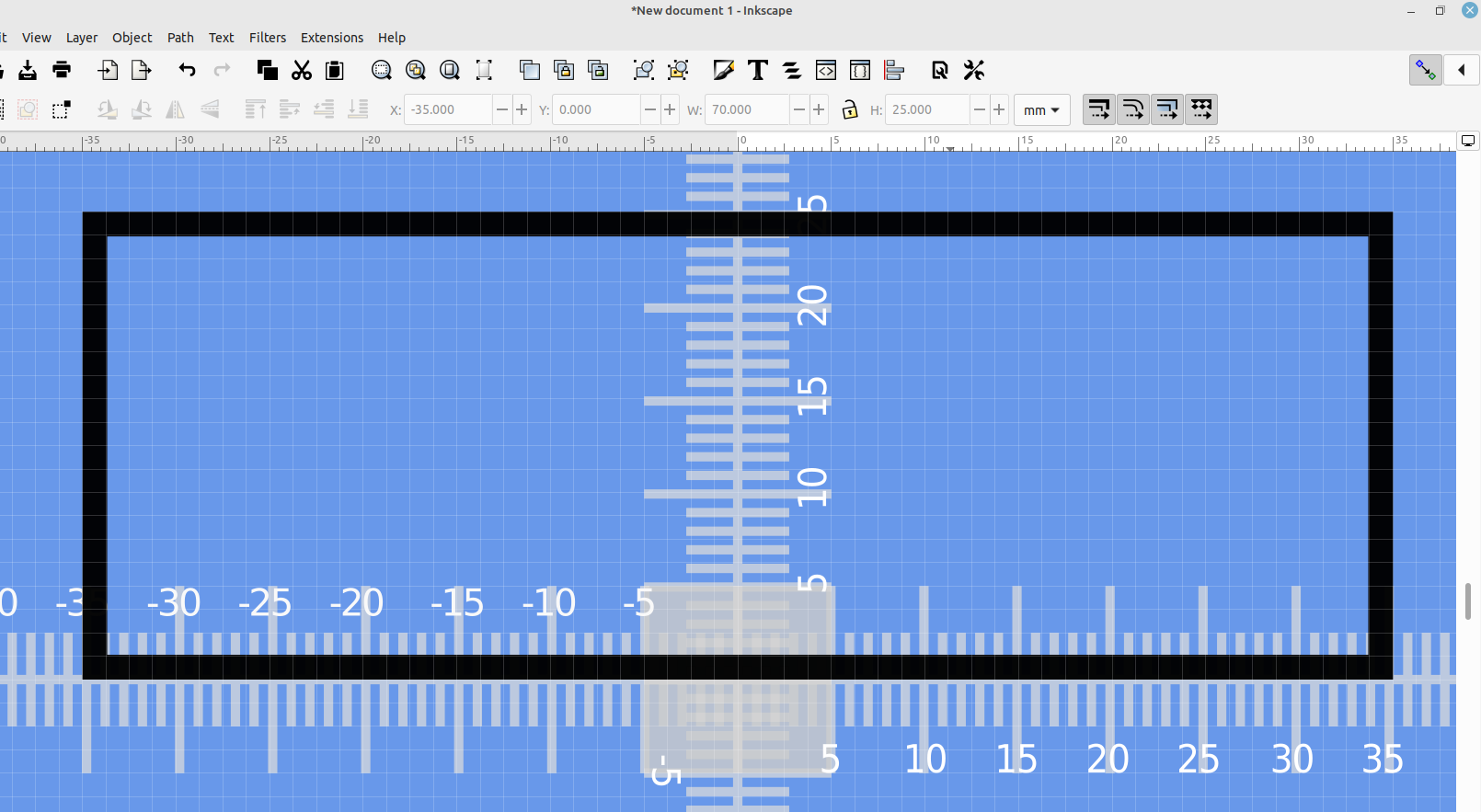
Task: Click the W width field
Action: pos(746,109)
